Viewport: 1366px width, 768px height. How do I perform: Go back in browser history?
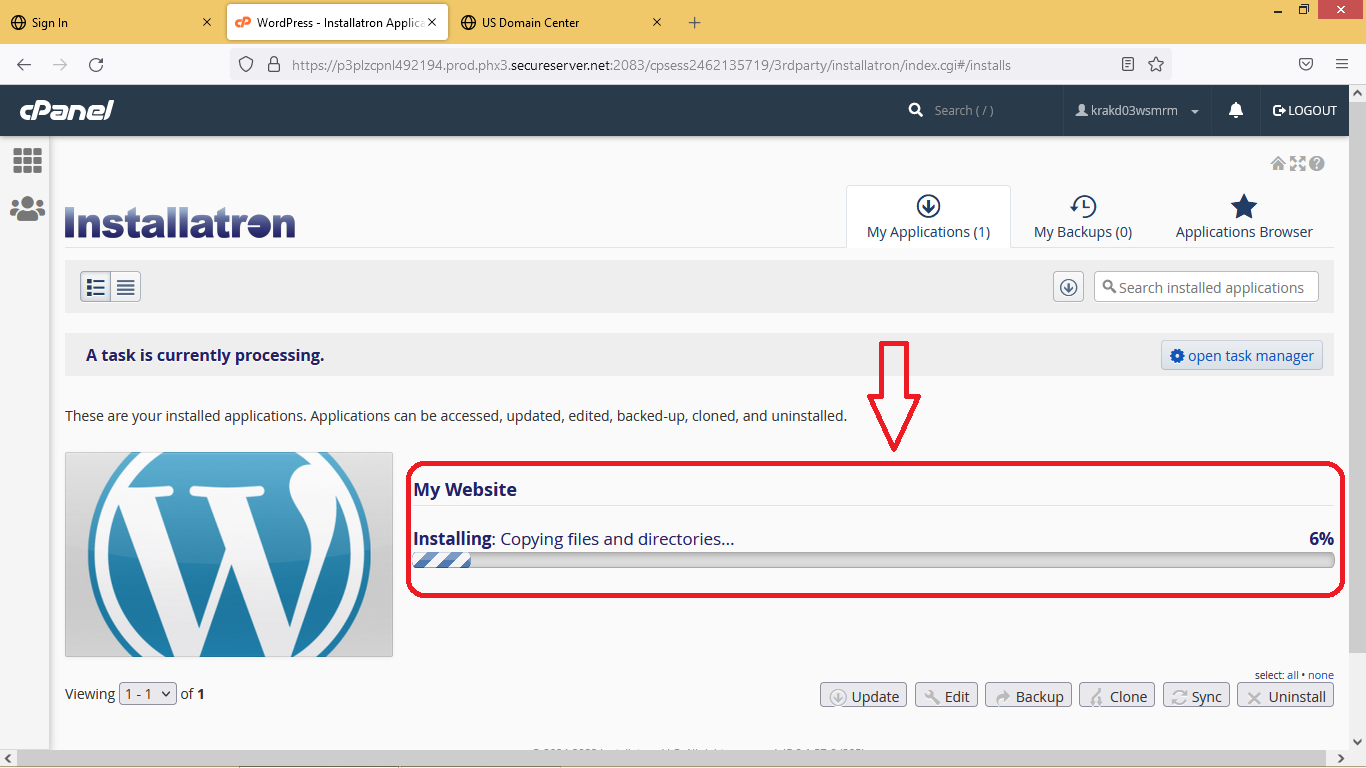24,64
